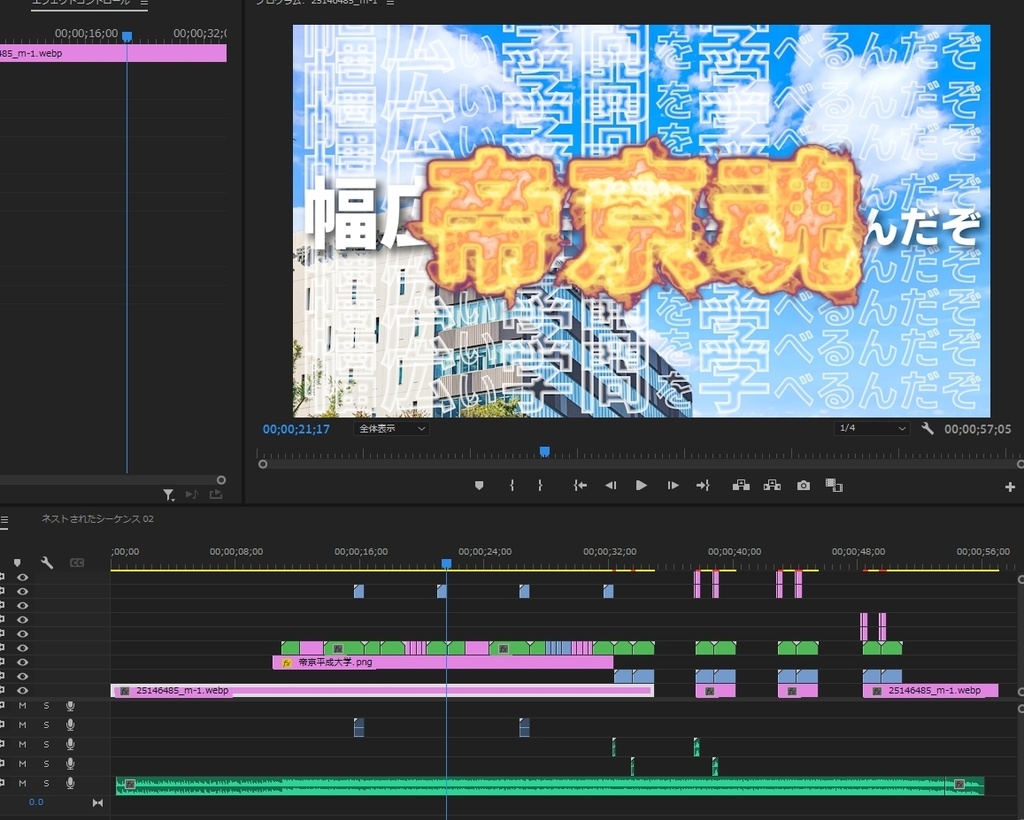Add a marker in the Program monitor

click(x=479, y=485)
